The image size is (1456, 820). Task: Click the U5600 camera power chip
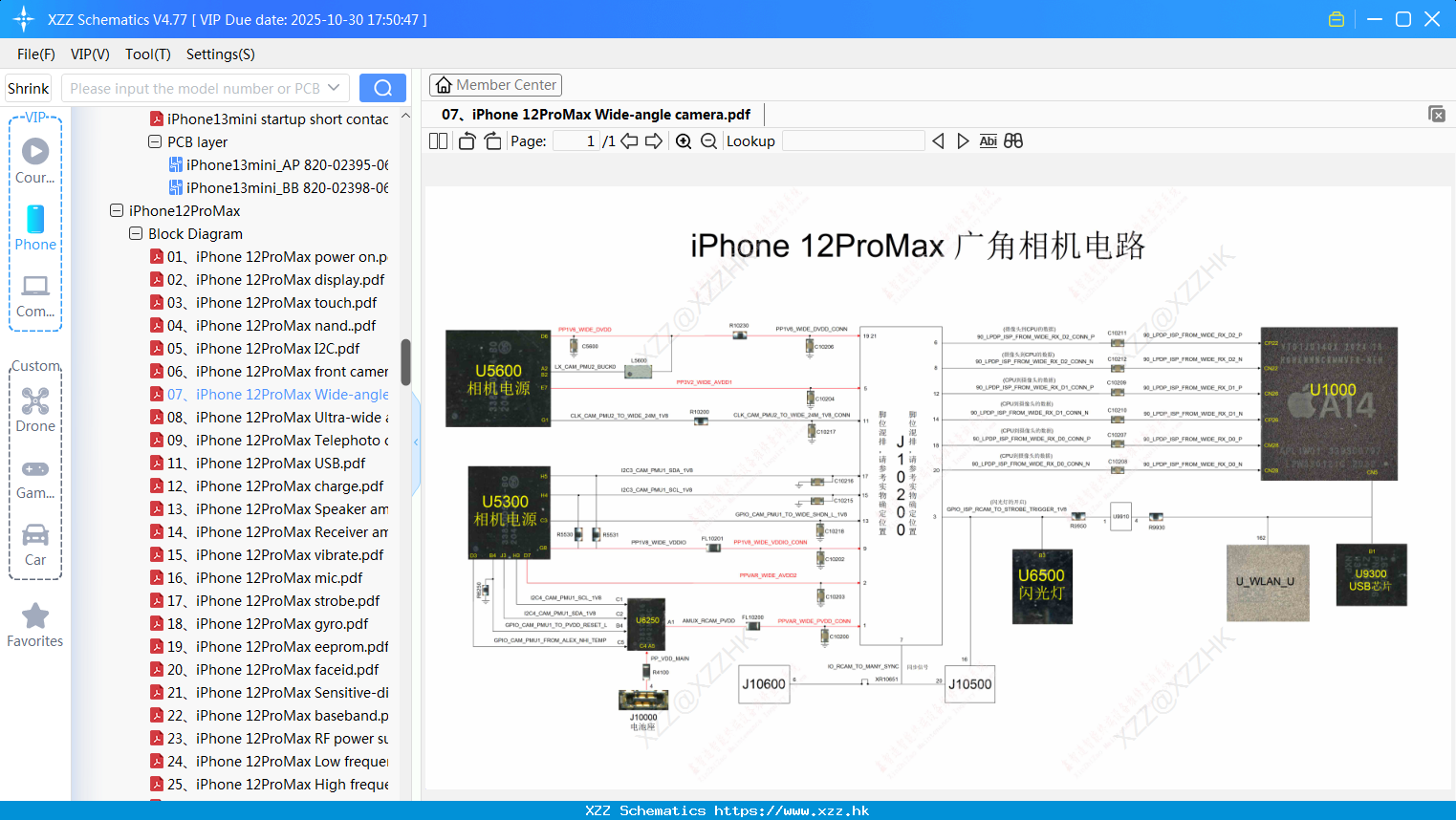(x=498, y=378)
